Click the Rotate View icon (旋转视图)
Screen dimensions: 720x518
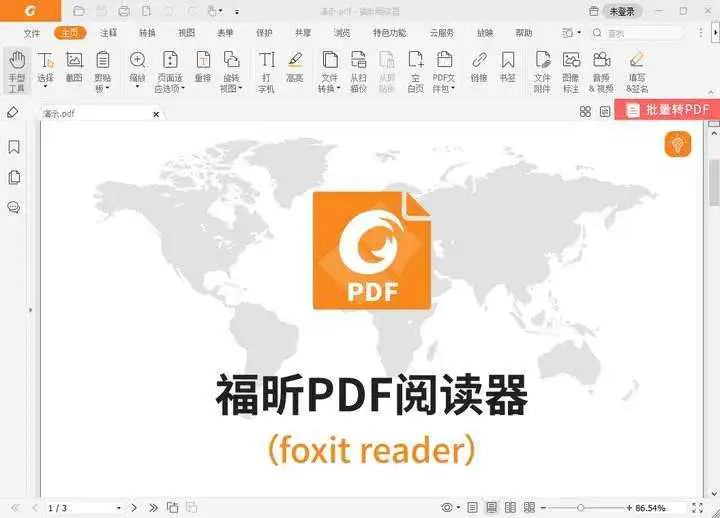click(231, 60)
